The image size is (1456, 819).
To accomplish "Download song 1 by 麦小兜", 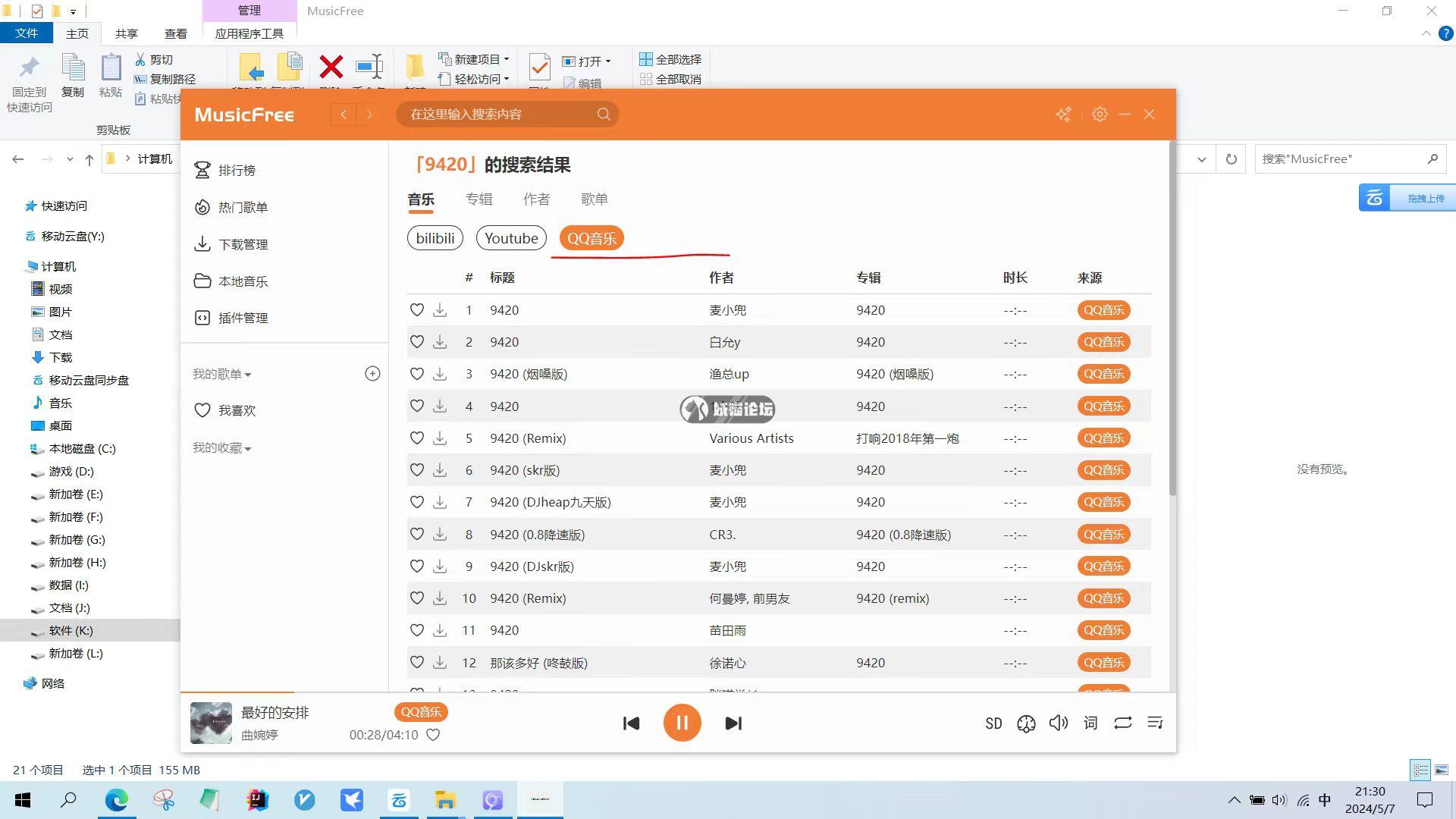I will (x=440, y=310).
